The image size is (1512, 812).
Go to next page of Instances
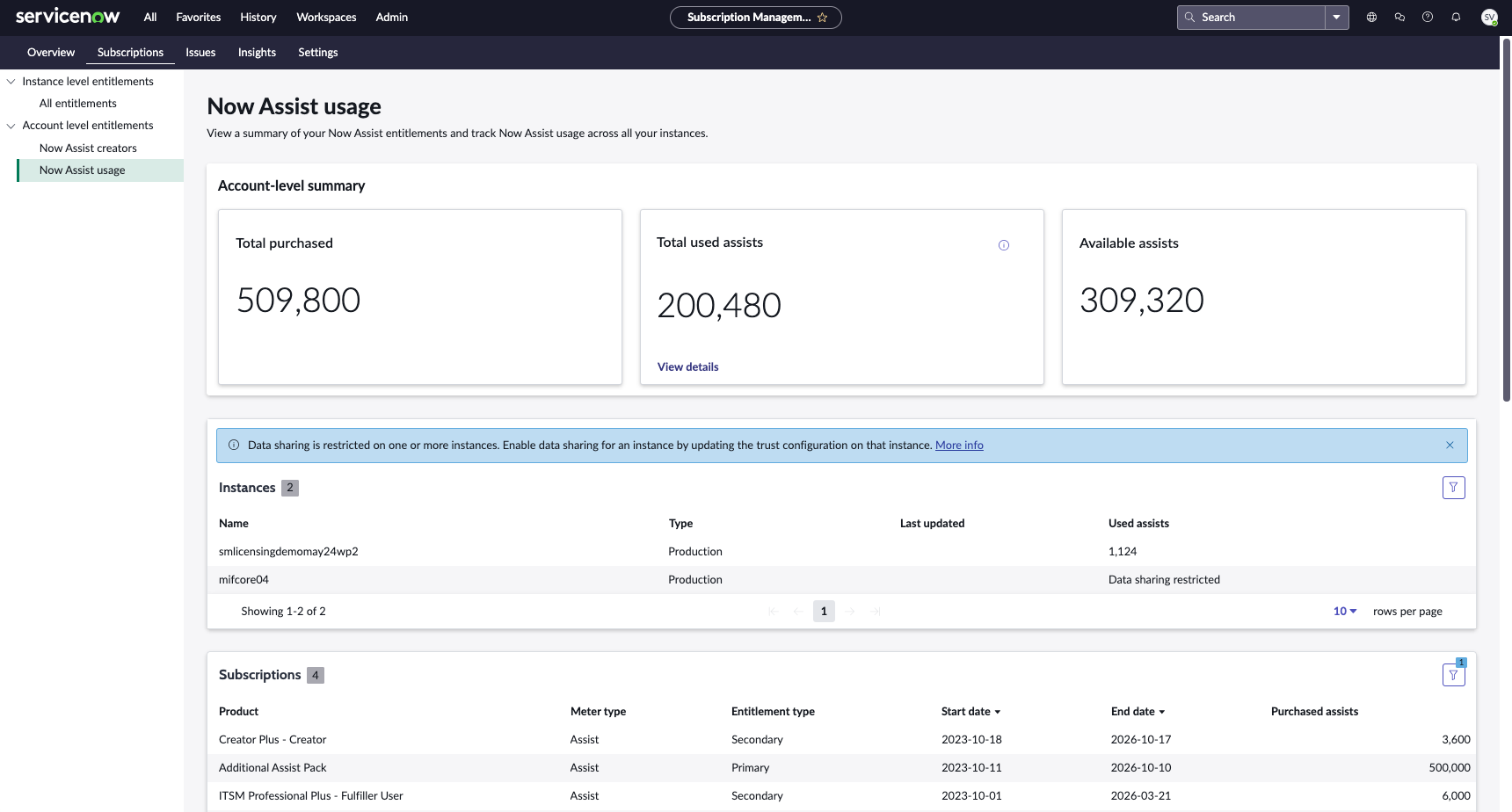pos(850,612)
